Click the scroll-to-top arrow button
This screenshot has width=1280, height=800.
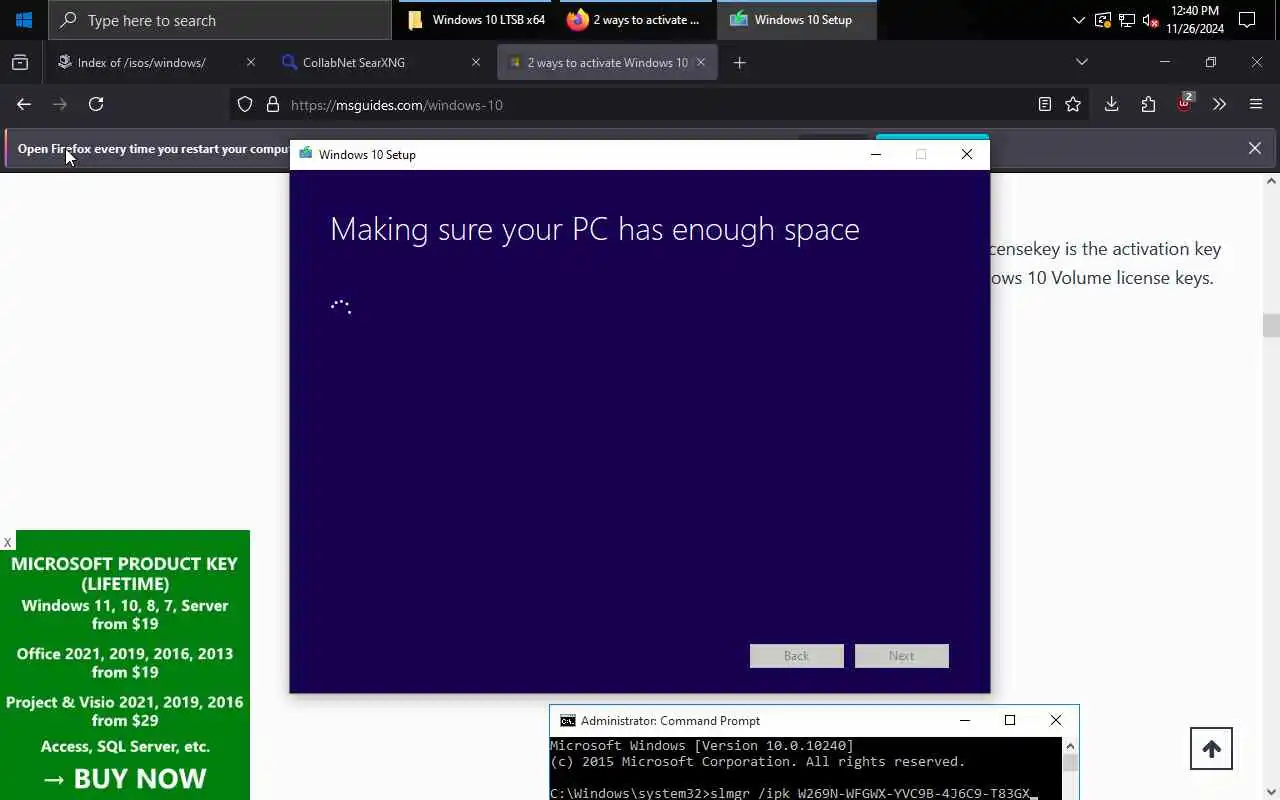click(1211, 749)
